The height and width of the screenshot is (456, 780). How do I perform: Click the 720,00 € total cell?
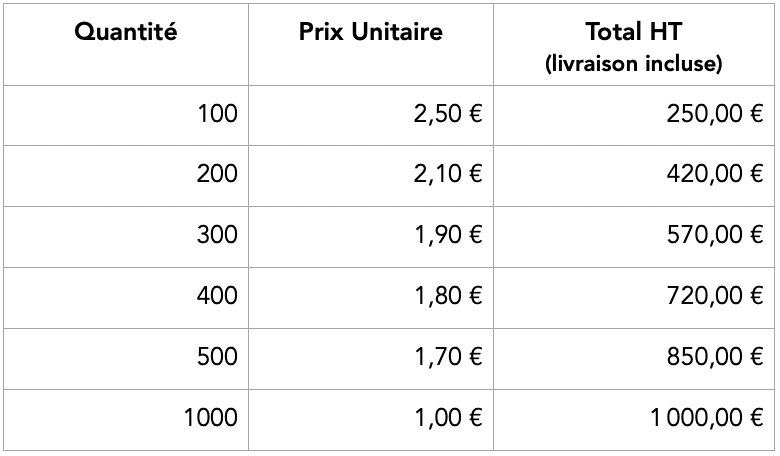(714, 296)
